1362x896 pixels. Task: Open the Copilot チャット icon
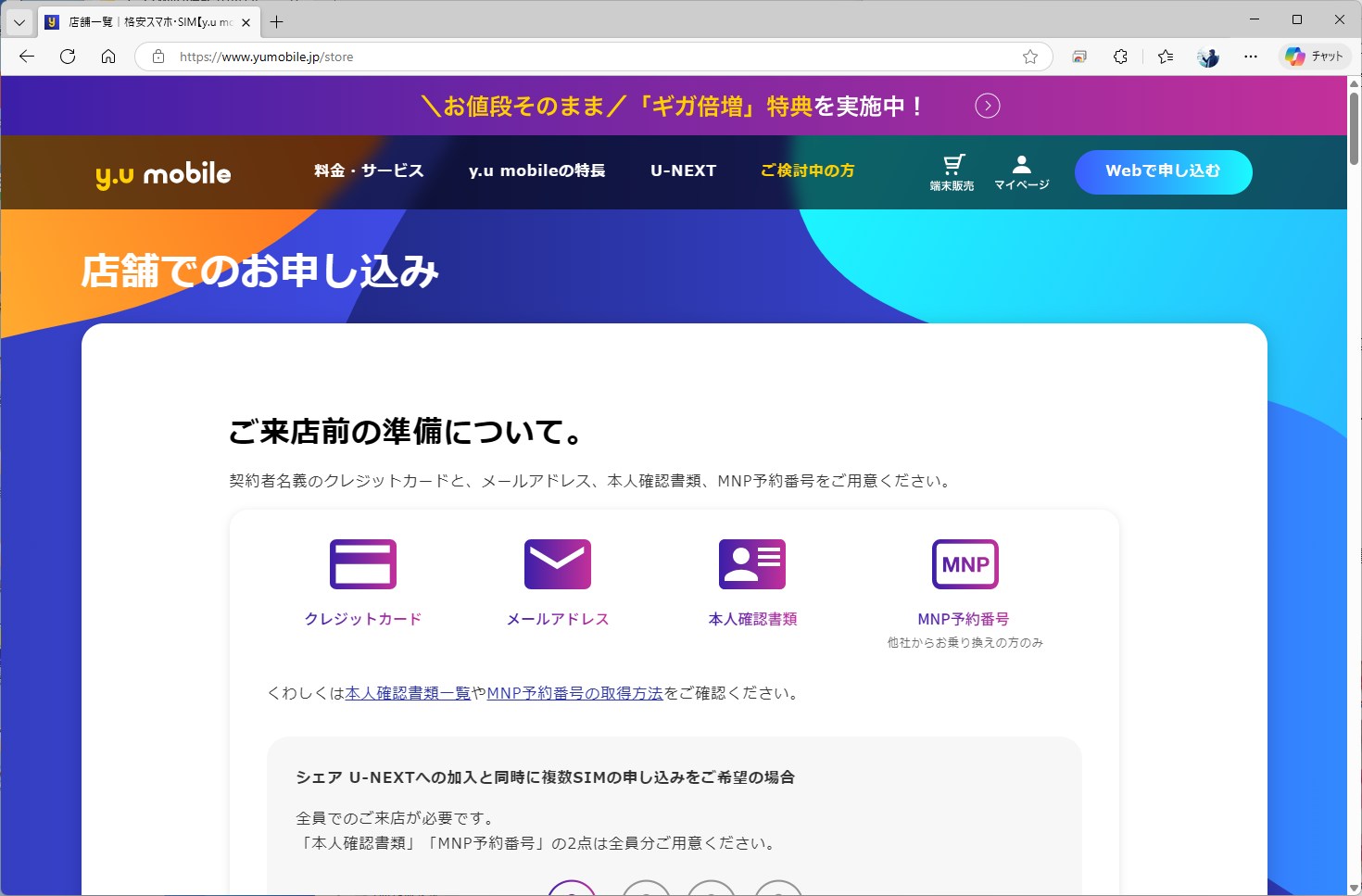point(1315,57)
